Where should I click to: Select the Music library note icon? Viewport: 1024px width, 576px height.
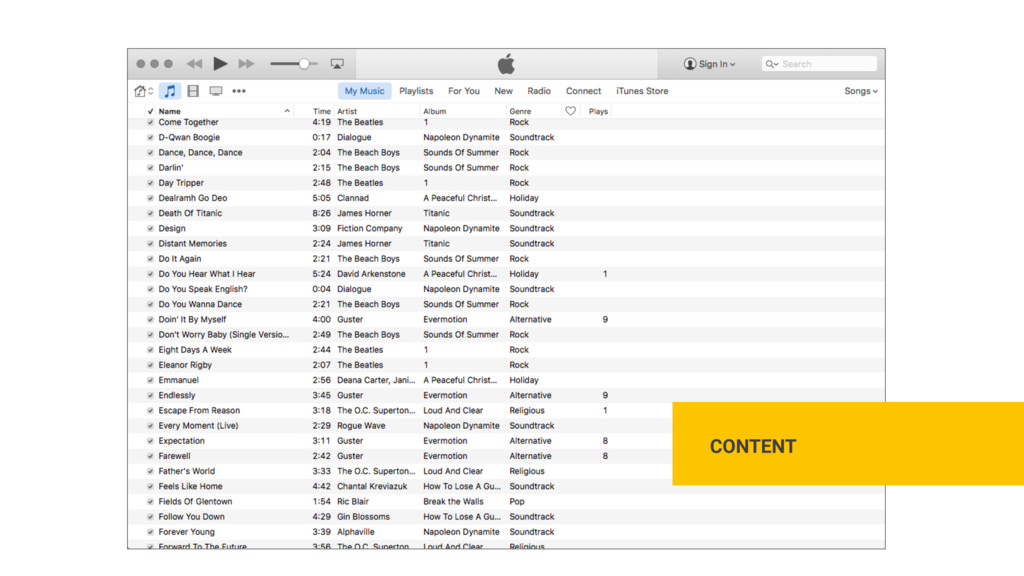pos(170,91)
